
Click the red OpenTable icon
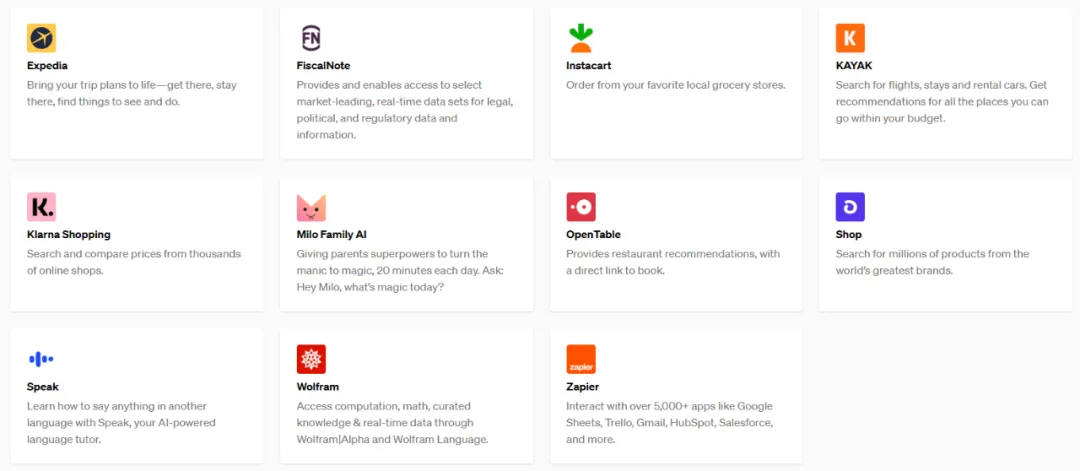point(581,207)
